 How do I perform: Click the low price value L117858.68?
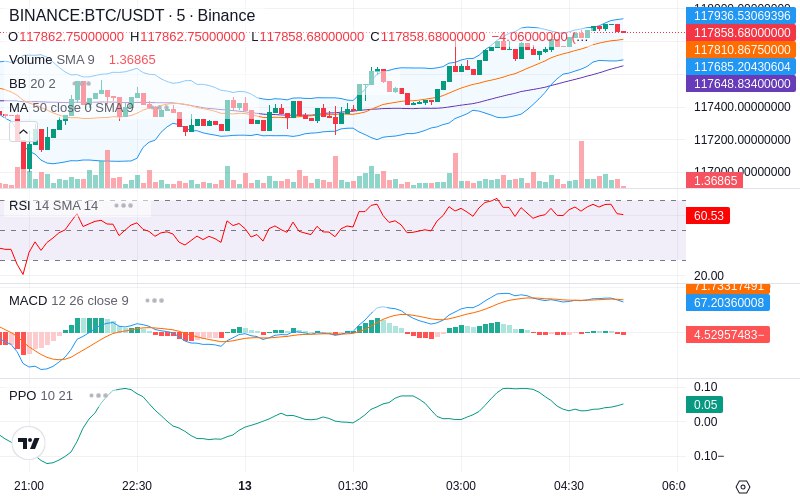(x=308, y=37)
